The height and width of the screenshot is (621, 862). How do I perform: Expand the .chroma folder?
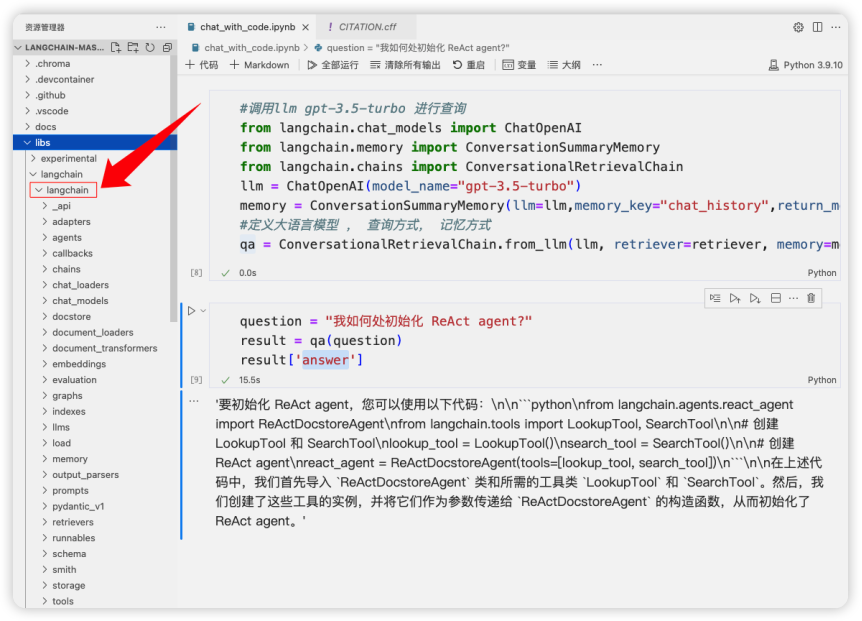[95, 64]
